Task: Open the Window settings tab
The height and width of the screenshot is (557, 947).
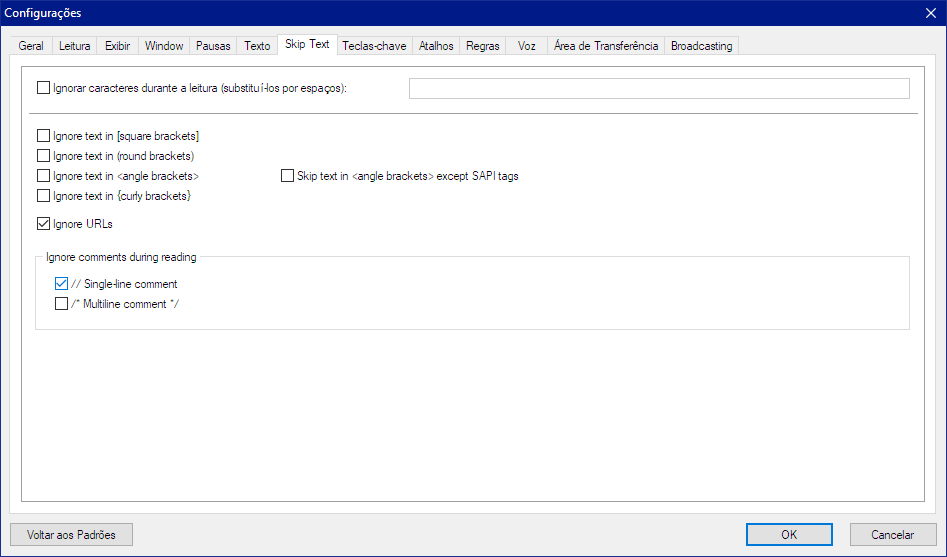Action: point(164,46)
